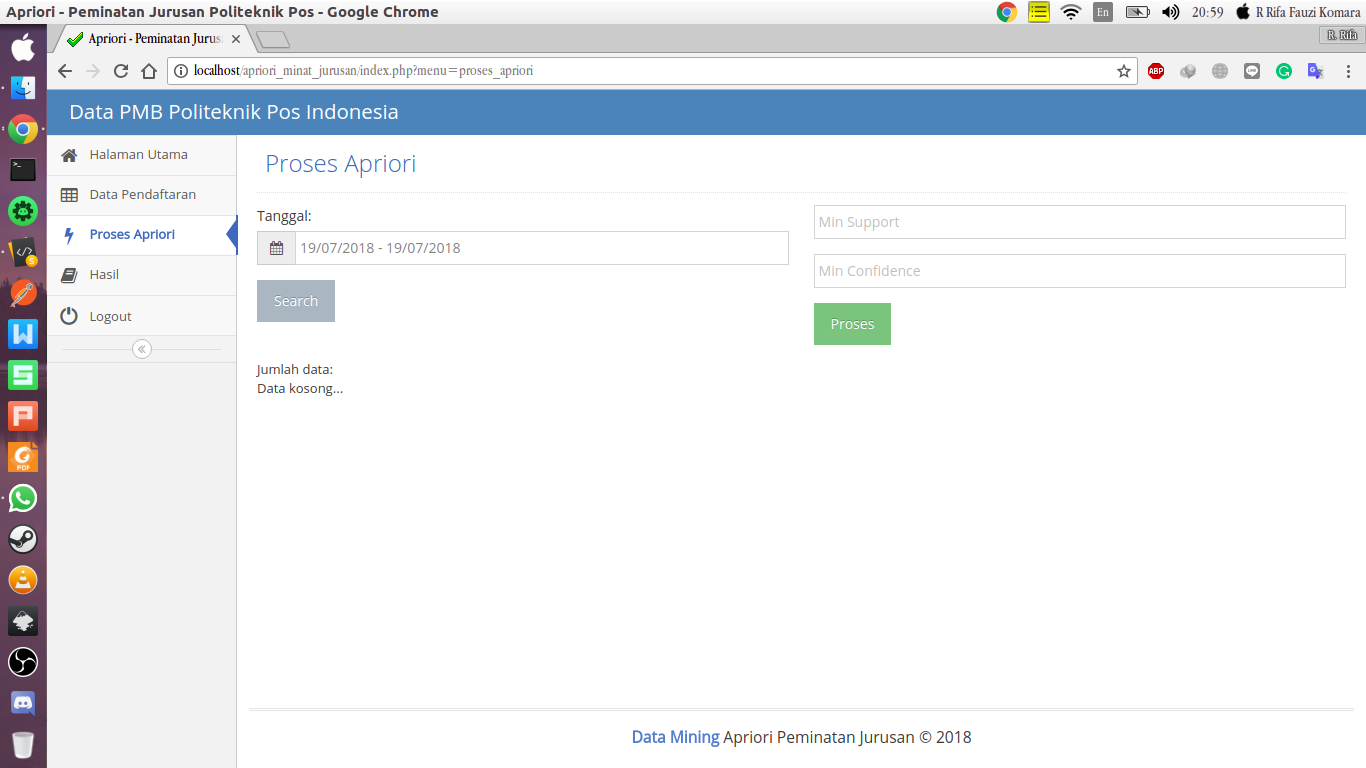This screenshot has width=1366, height=768.
Task: Click the Proses Apriori page heading
Action: [341, 164]
